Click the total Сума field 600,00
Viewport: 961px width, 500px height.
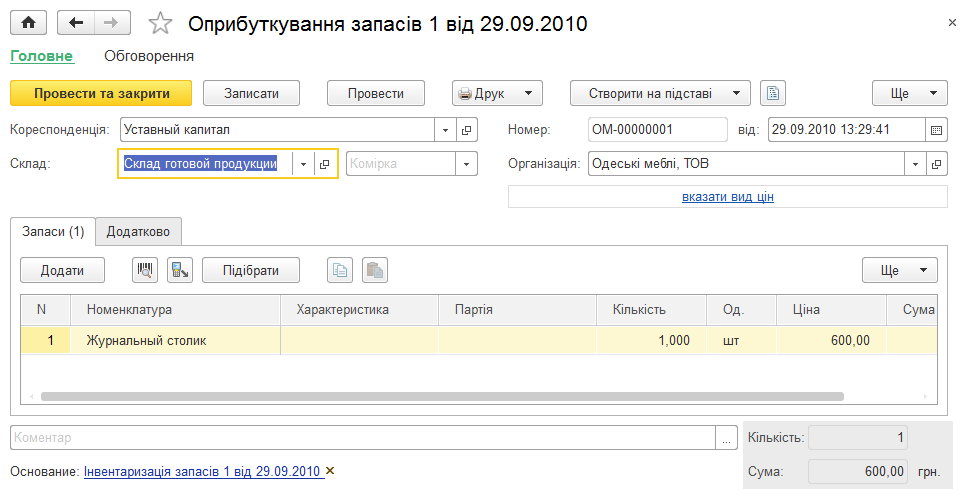858,471
